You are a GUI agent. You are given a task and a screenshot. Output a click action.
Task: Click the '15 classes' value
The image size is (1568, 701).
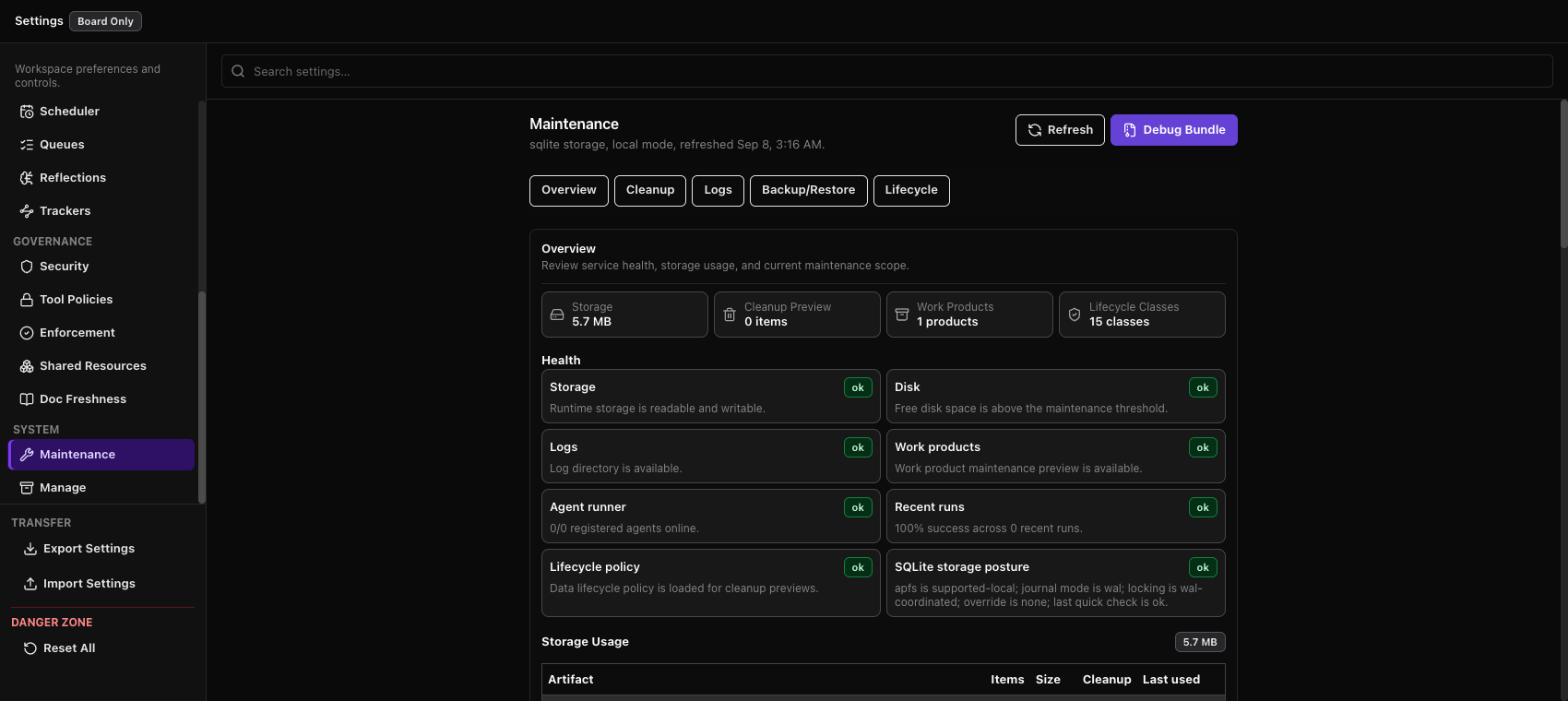coord(1119,322)
